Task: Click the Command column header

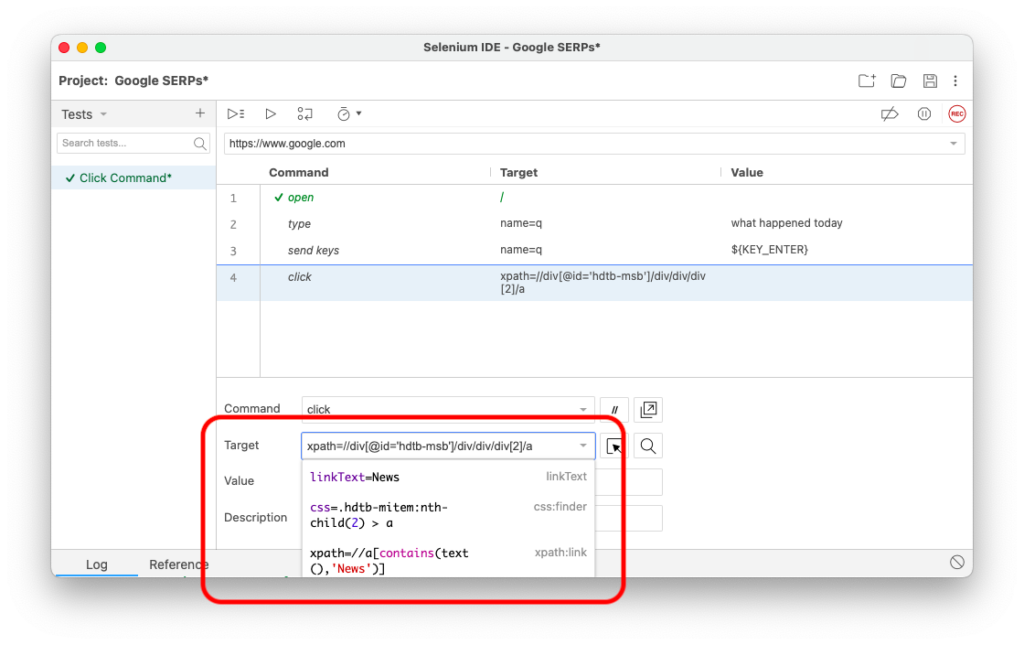Action: (298, 172)
